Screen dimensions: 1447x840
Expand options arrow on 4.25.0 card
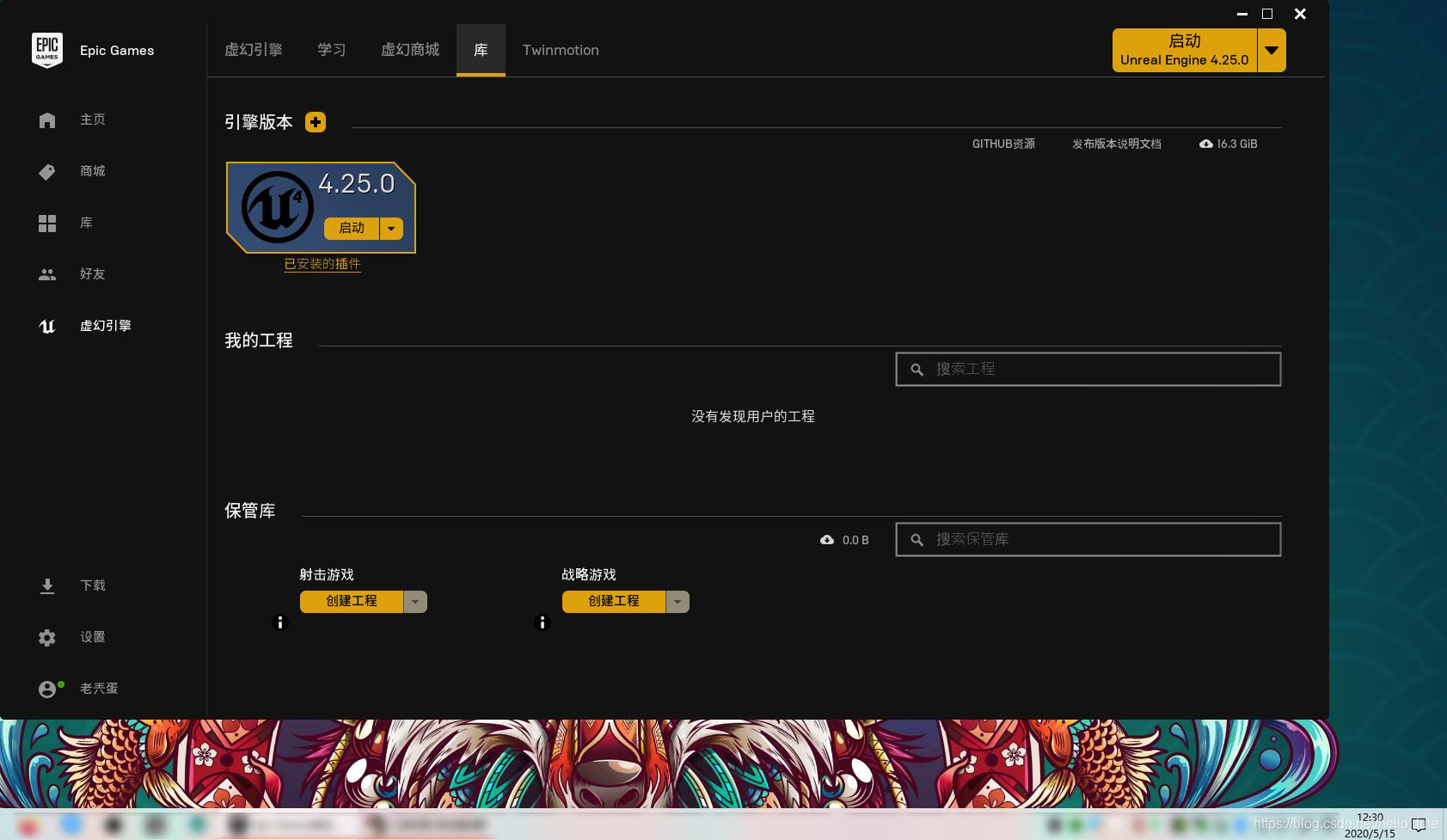391,228
